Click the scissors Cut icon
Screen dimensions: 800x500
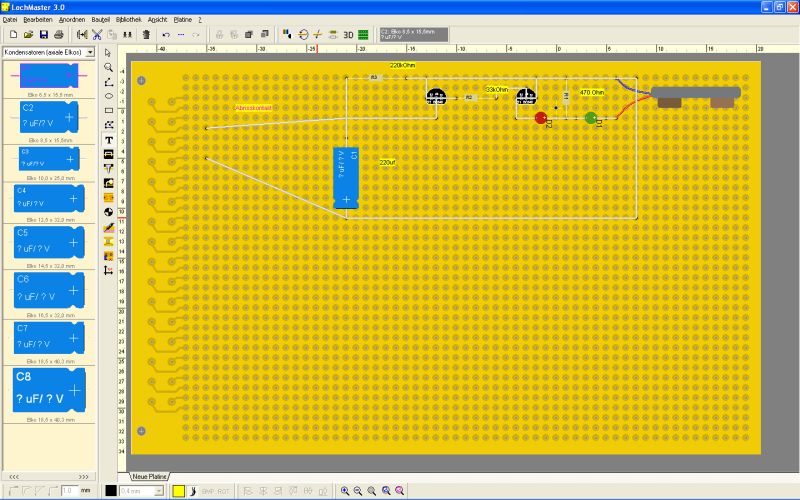click(x=98, y=34)
